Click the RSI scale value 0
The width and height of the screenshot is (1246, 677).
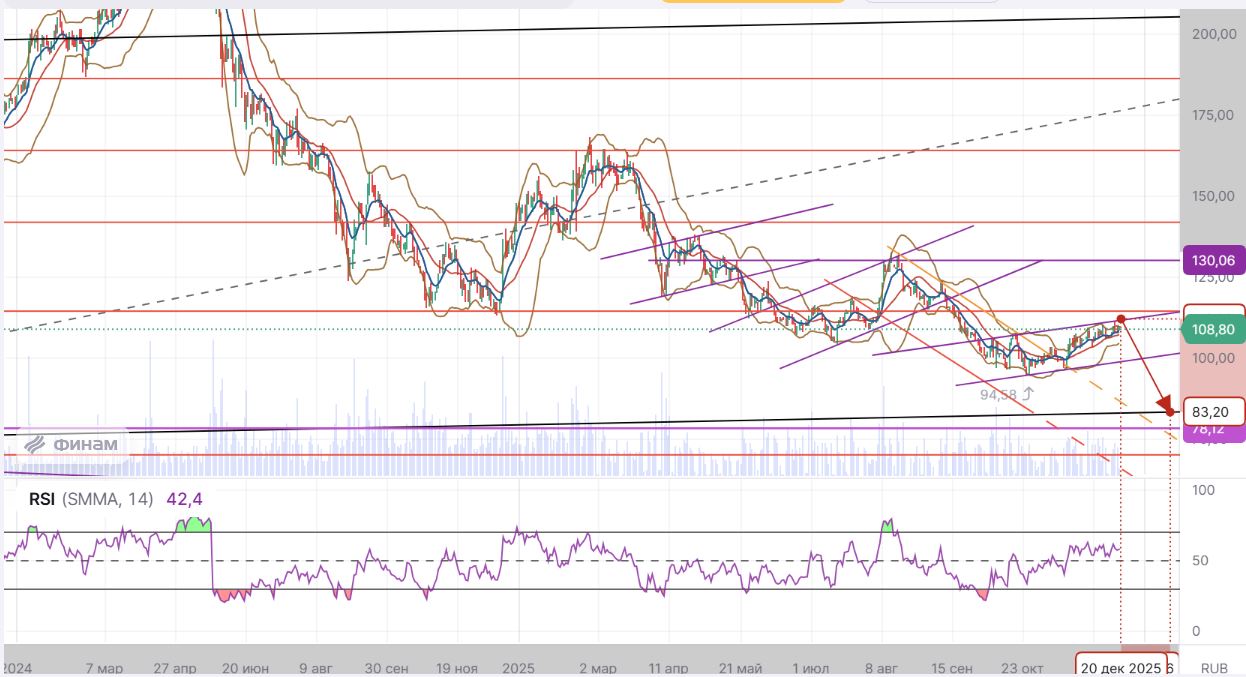(x=1195, y=631)
